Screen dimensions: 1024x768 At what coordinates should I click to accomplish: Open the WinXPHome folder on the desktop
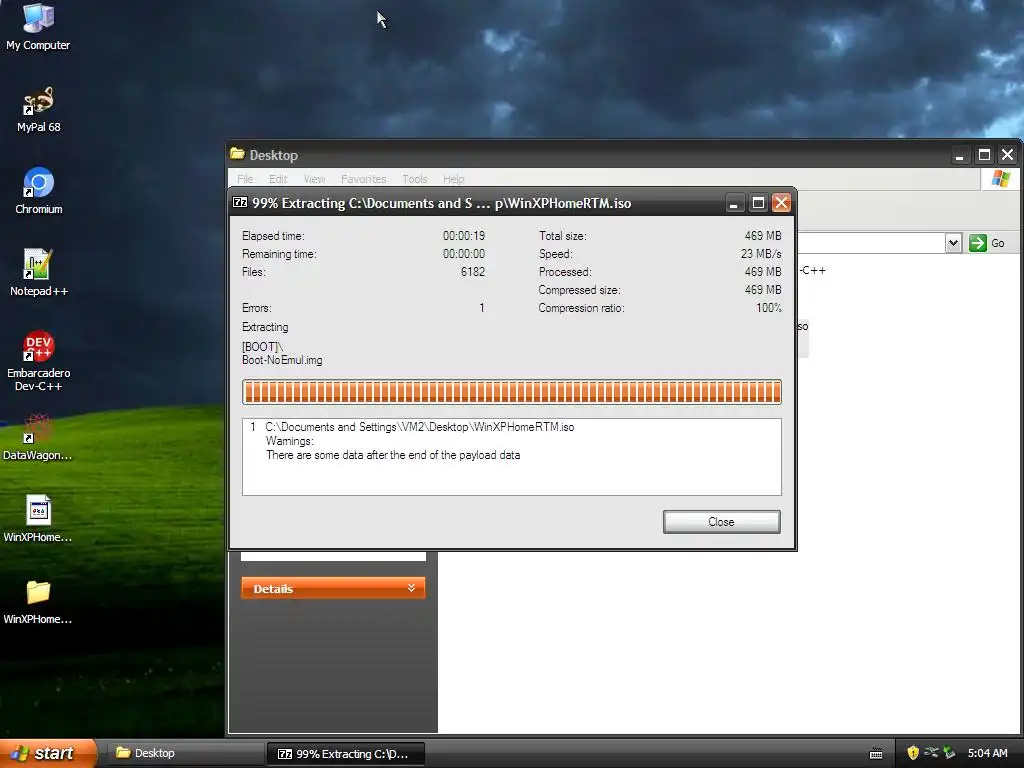pyautogui.click(x=37, y=601)
